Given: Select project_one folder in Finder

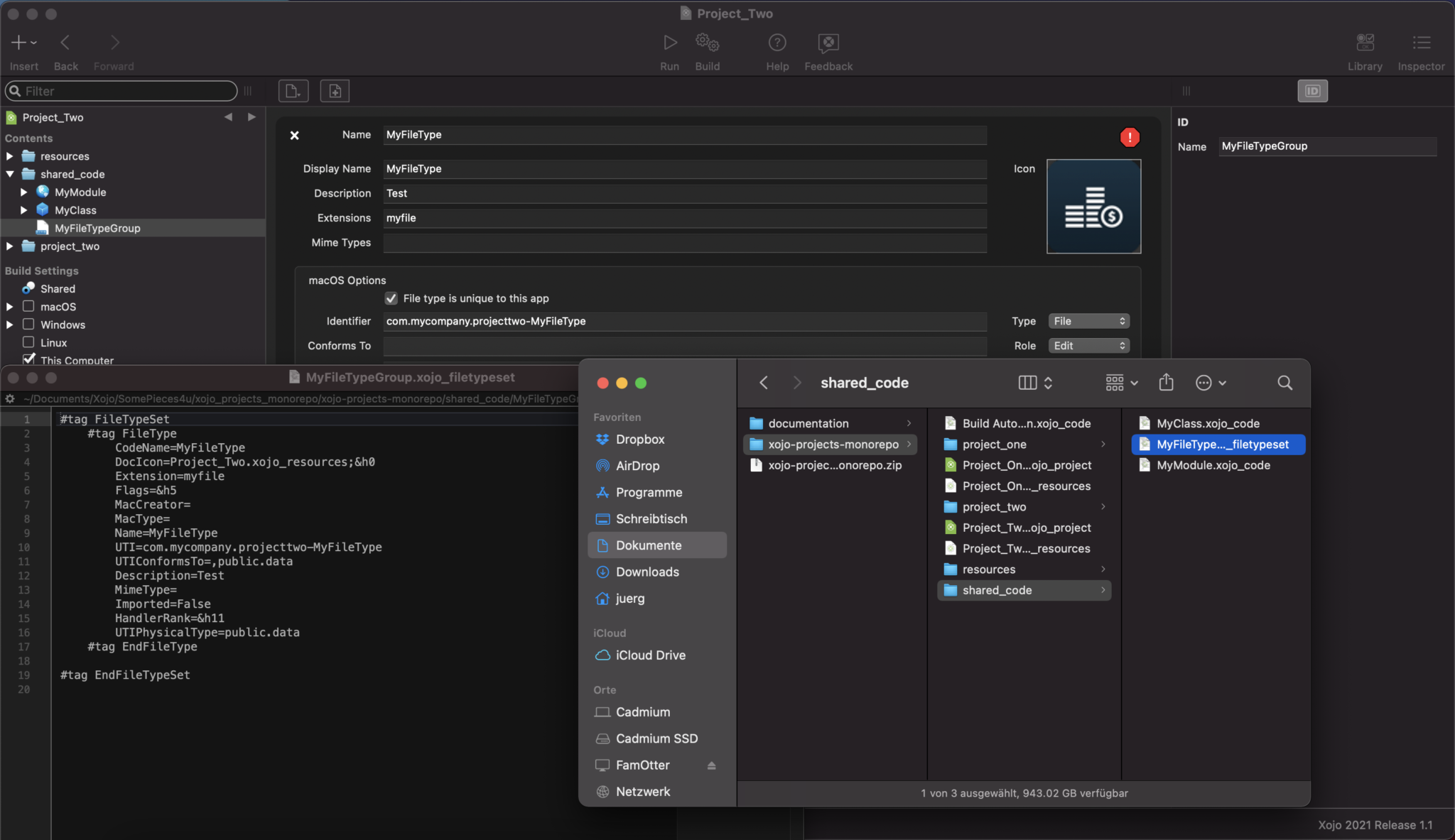Looking at the screenshot, I should coord(1024,444).
